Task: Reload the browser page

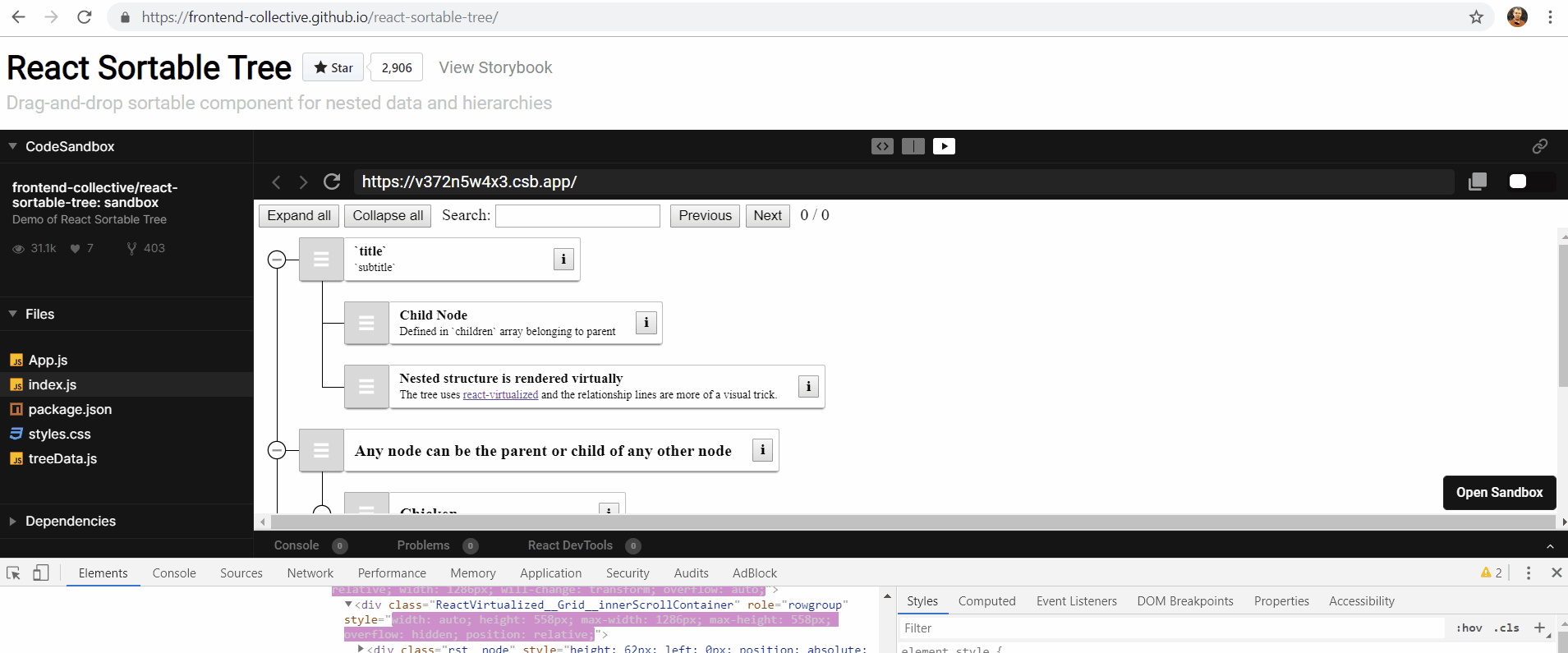Action: pos(84,16)
